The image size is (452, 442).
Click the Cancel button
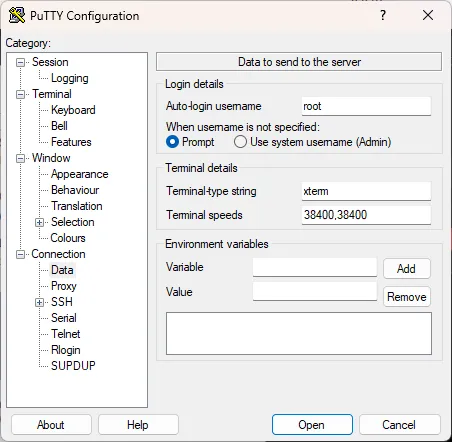(x=400, y=425)
